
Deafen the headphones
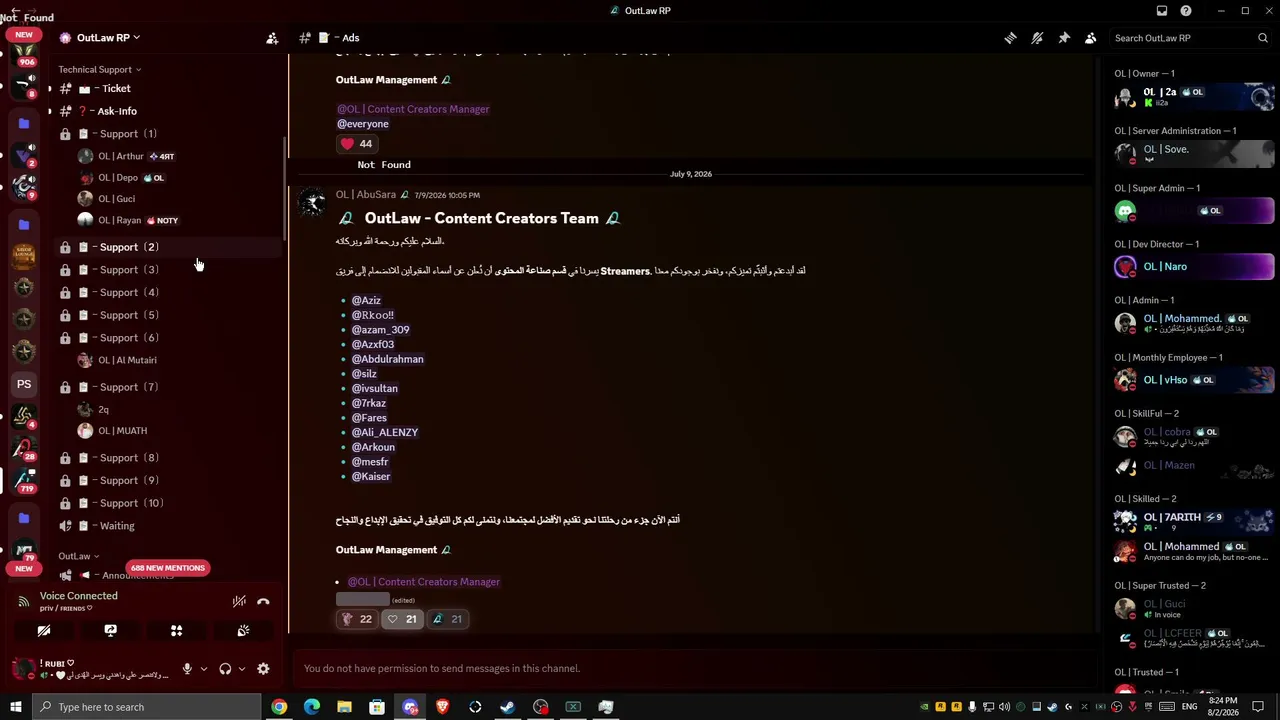pyautogui.click(x=225, y=669)
